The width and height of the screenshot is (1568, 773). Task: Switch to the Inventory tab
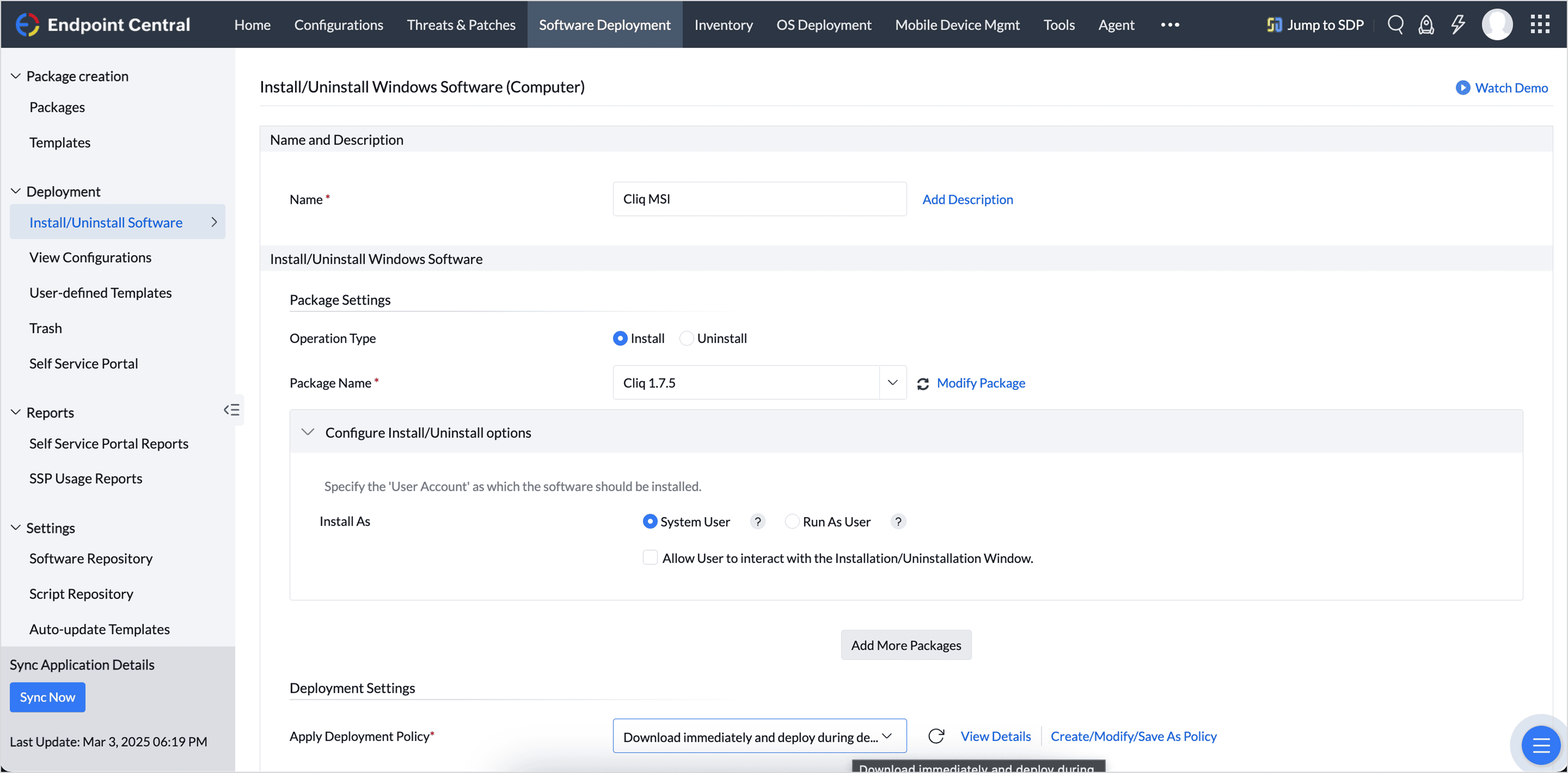click(723, 25)
